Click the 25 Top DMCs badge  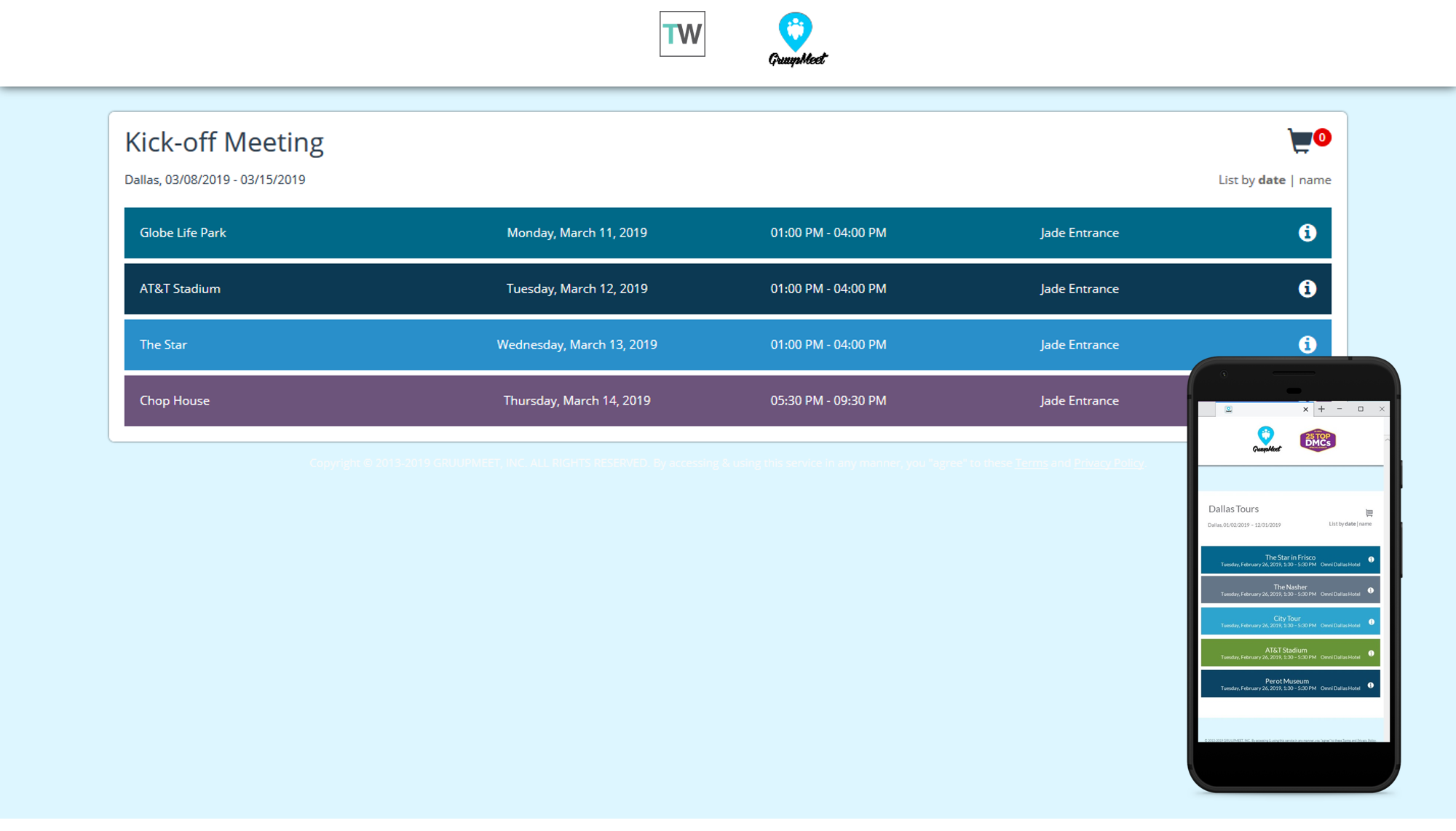pyautogui.click(x=1318, y=439)
